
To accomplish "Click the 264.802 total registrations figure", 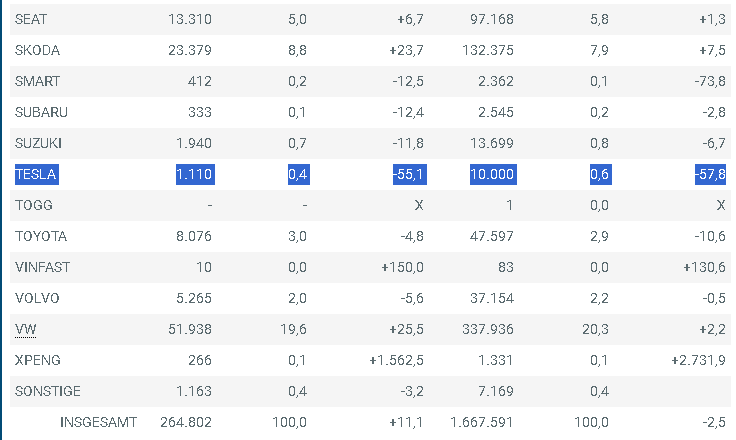I will point(186,422).
